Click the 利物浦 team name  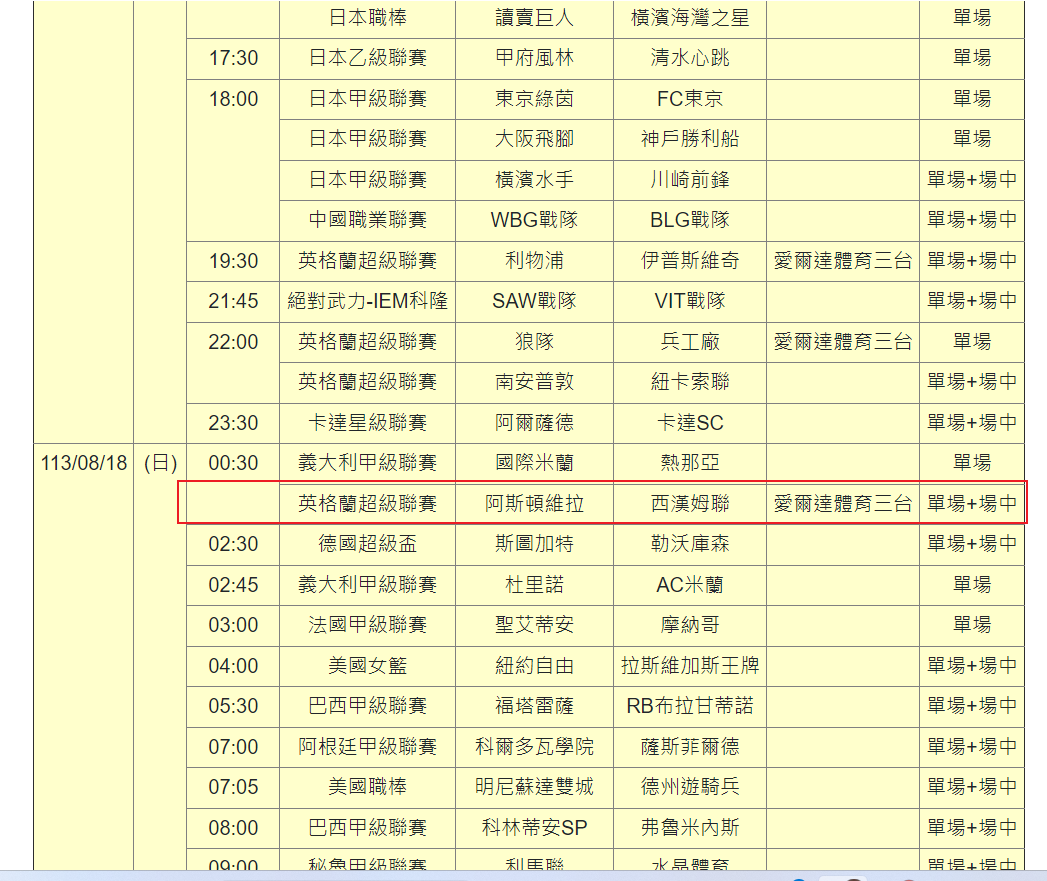534,261
